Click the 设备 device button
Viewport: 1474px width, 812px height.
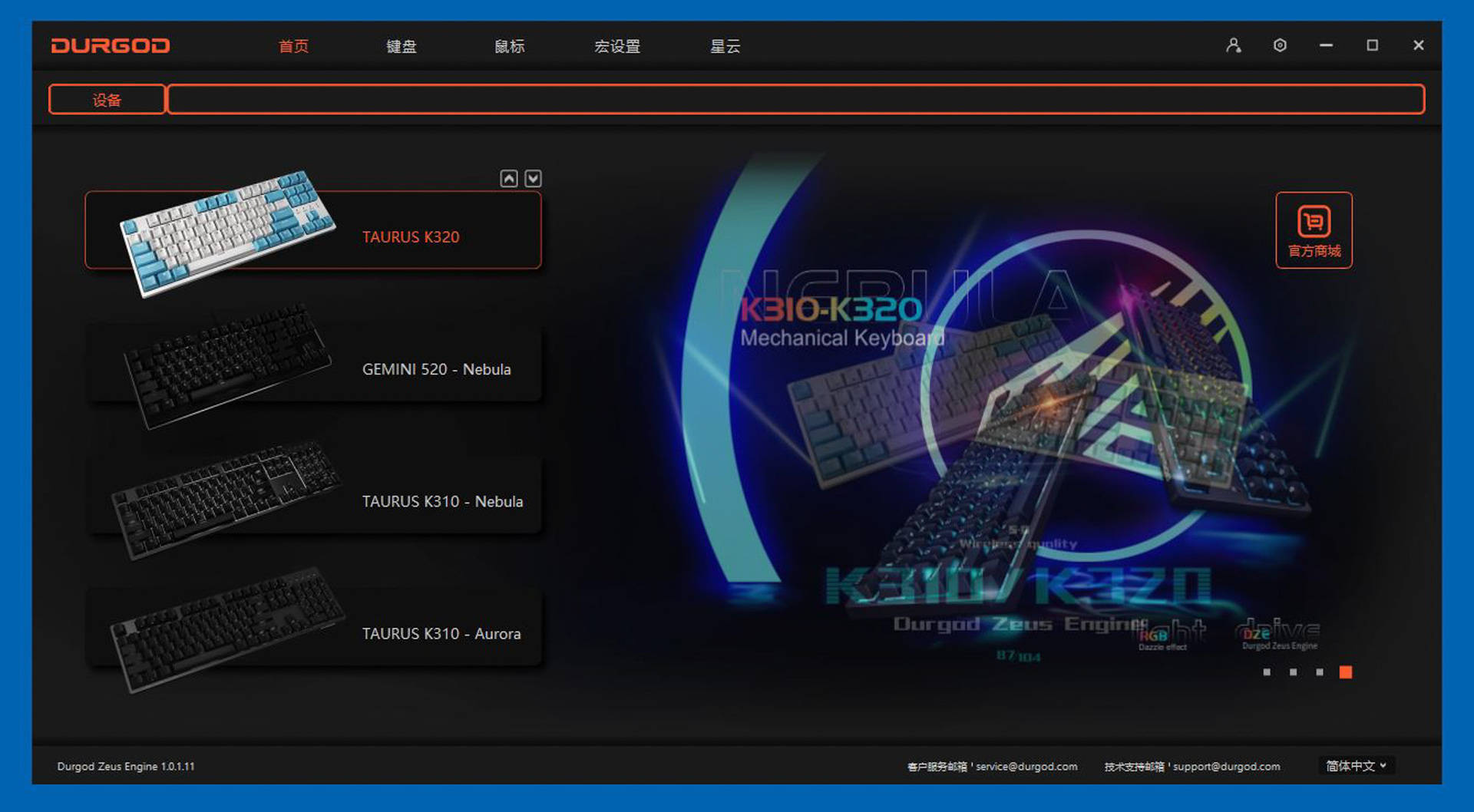point(107,99)
